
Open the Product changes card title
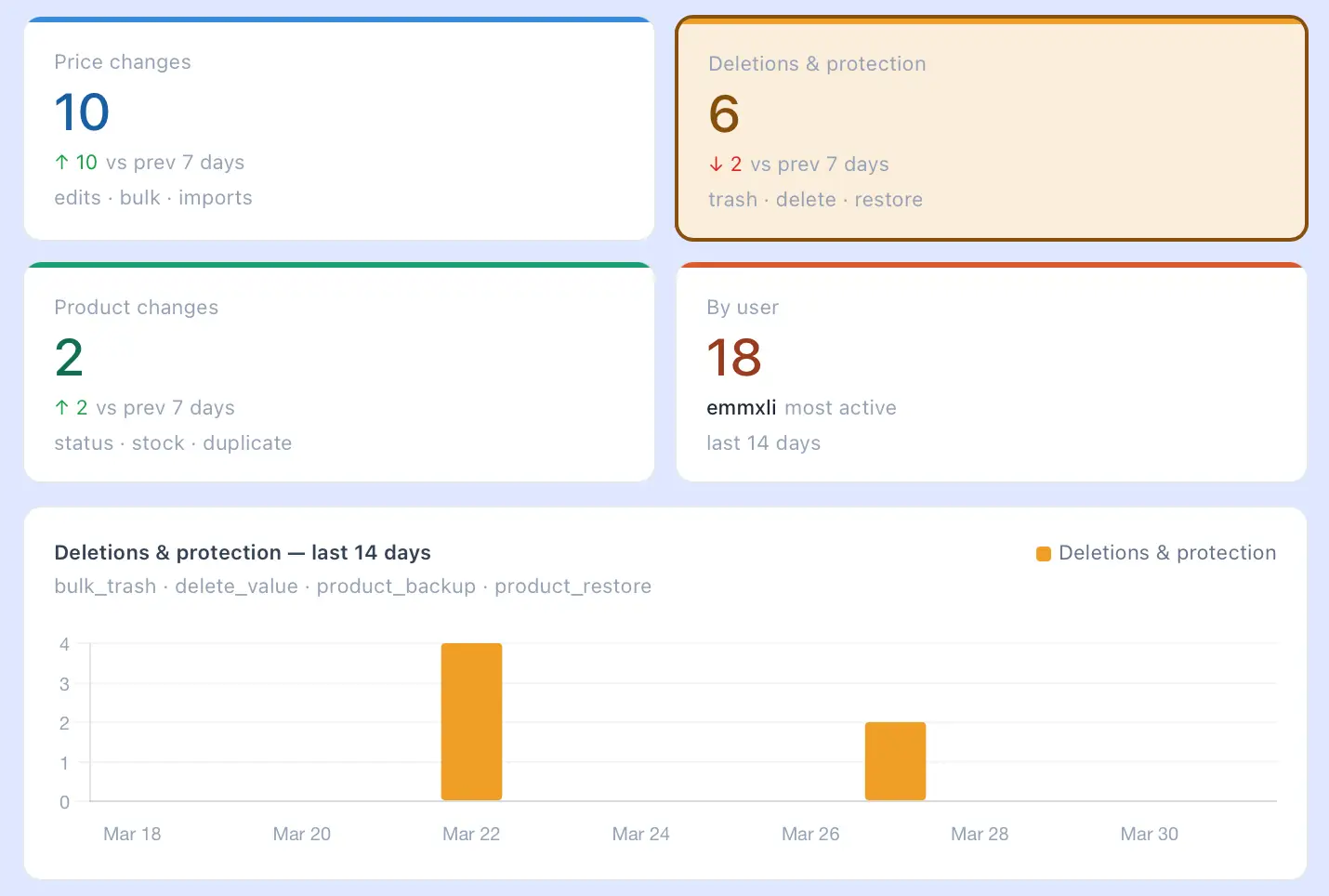tap(137, 308)
